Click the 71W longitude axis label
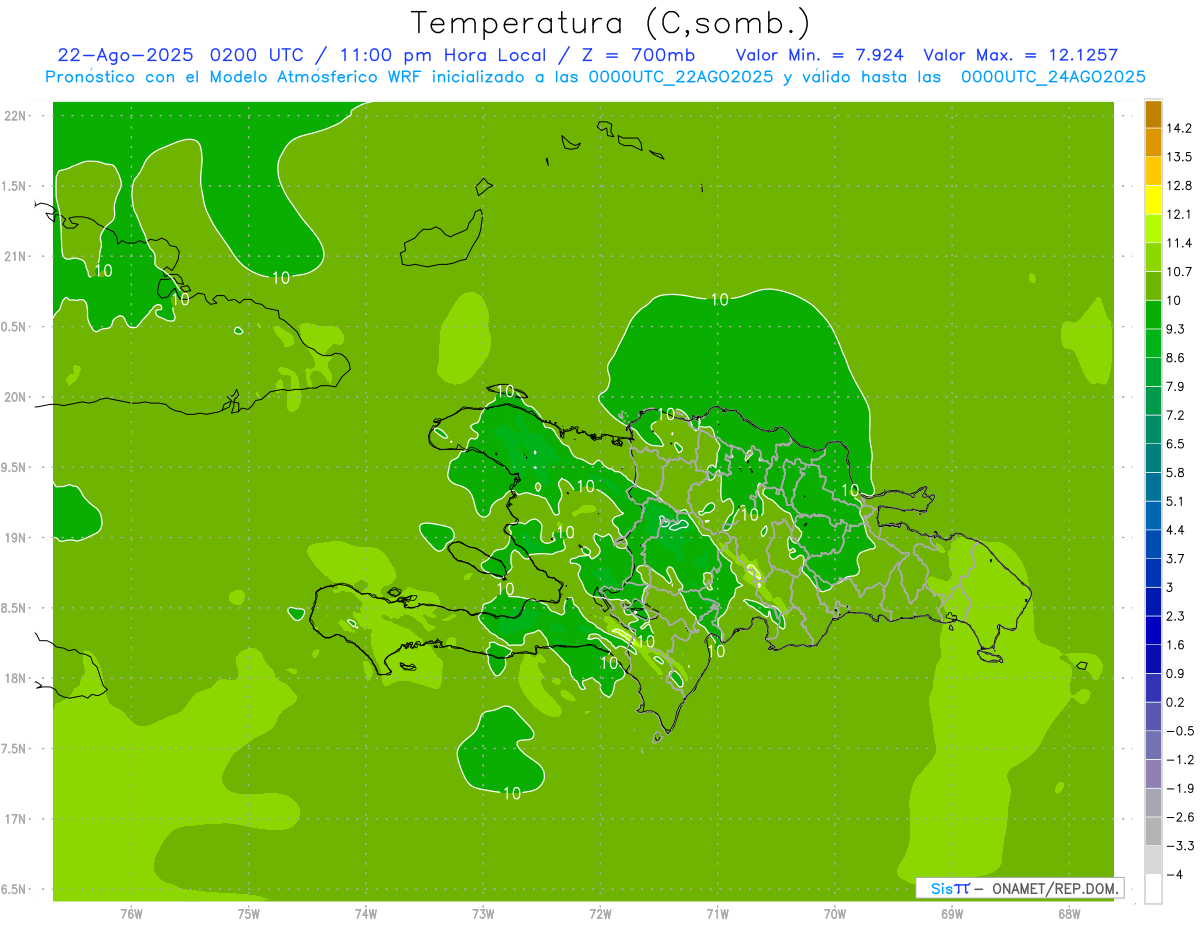 (717, 913)
